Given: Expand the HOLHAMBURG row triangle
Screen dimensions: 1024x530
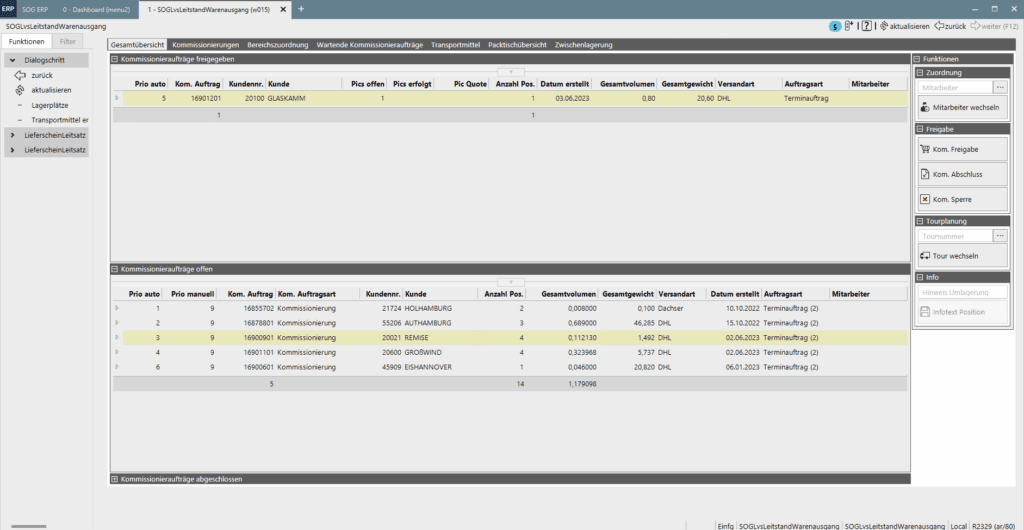Looking at the screenshot, I should click(118, 307).
